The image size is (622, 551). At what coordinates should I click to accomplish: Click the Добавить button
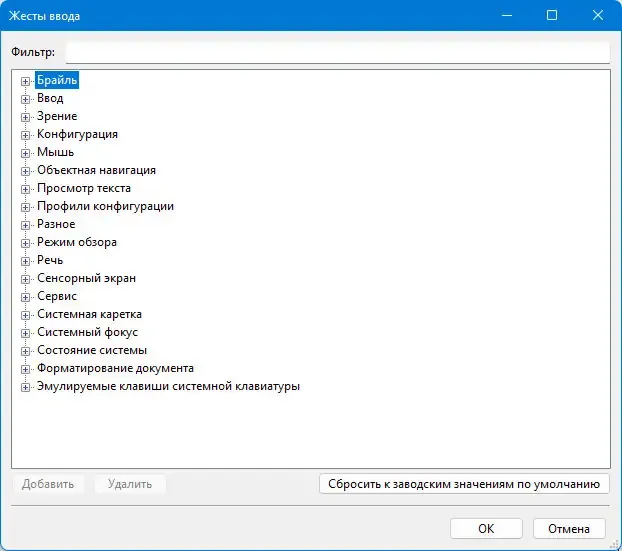pos(48,484)
